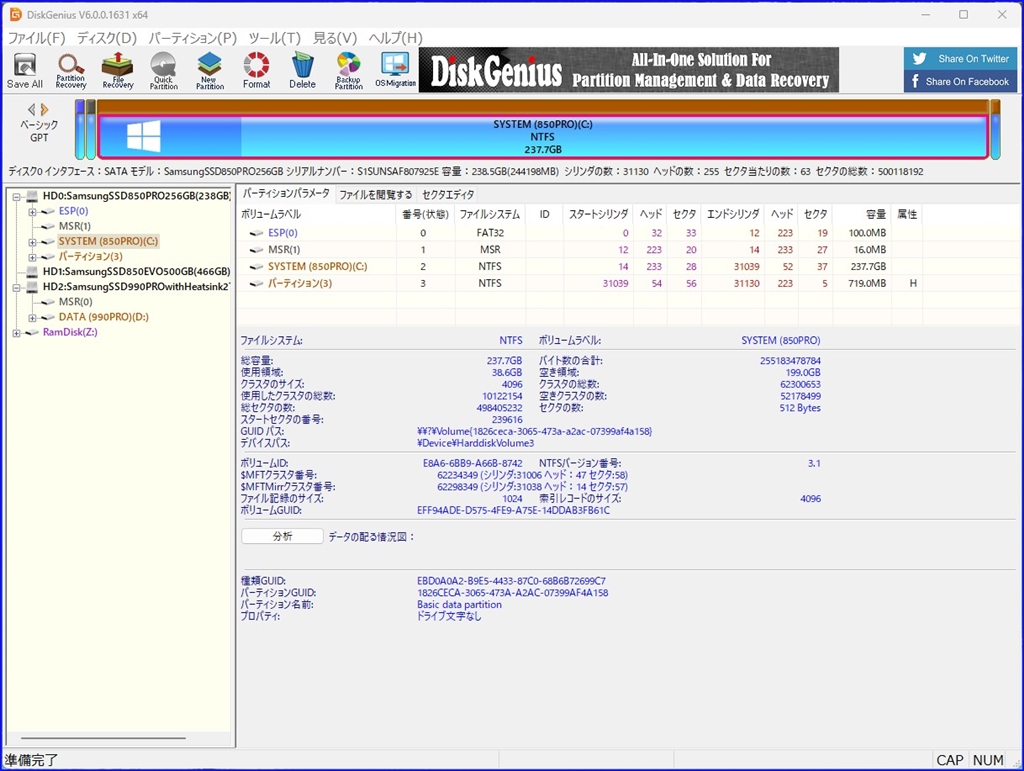Click the Save All toolbar icon
This screenshot has width=1024, height=771.
pos(24,70)
